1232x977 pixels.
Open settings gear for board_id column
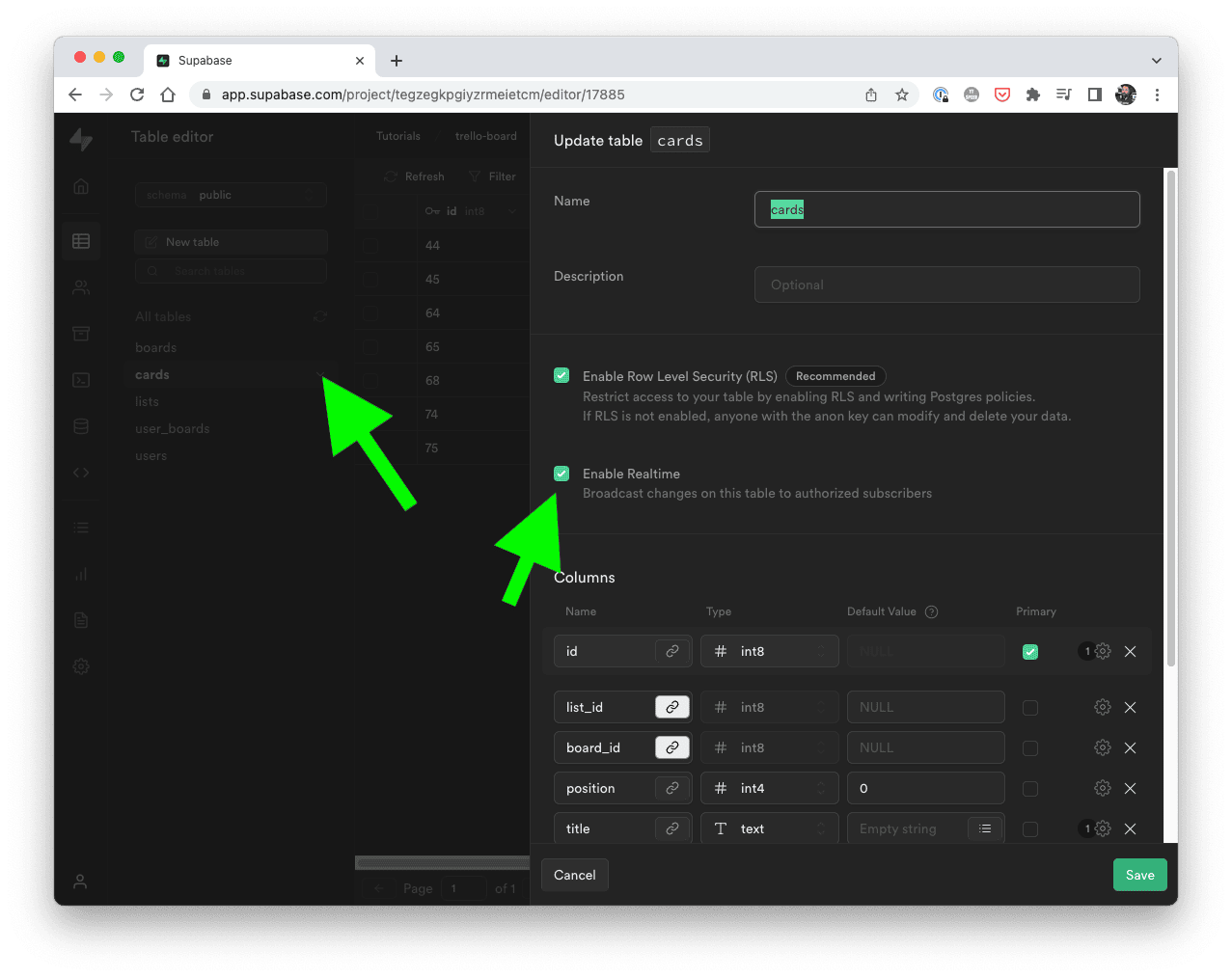(x=1103, y=747)
